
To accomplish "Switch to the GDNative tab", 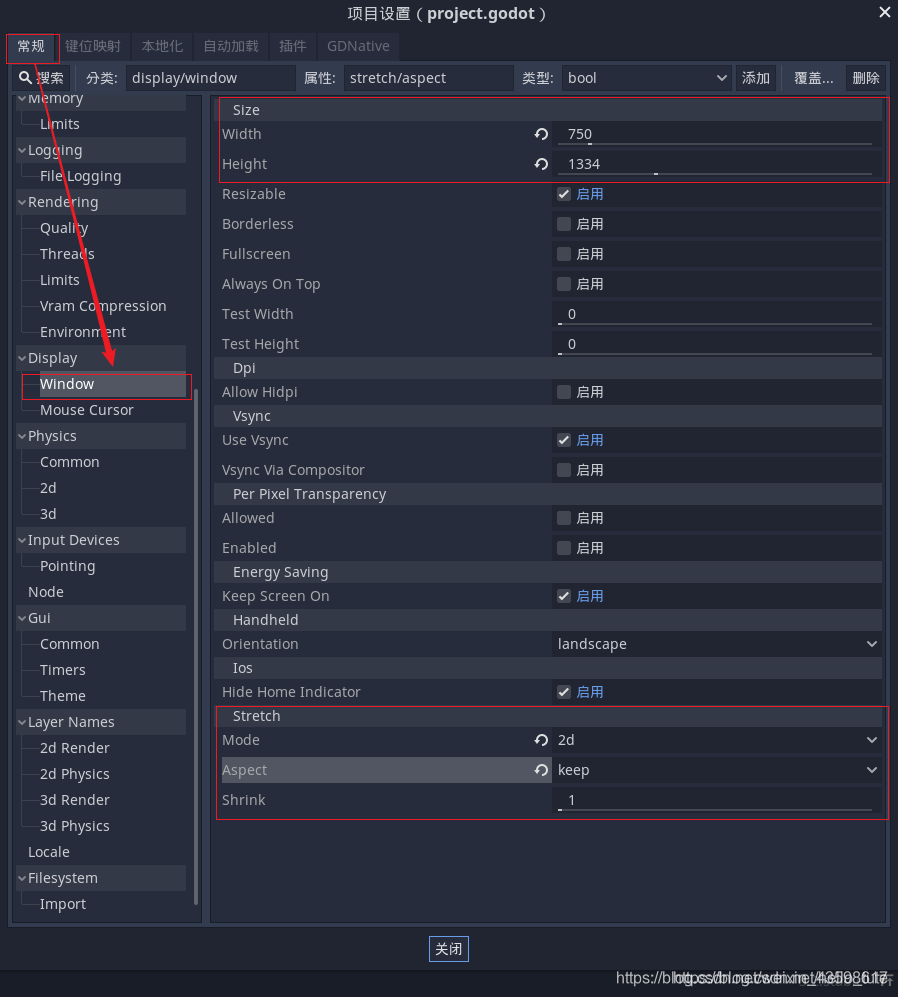I will 358,46.
